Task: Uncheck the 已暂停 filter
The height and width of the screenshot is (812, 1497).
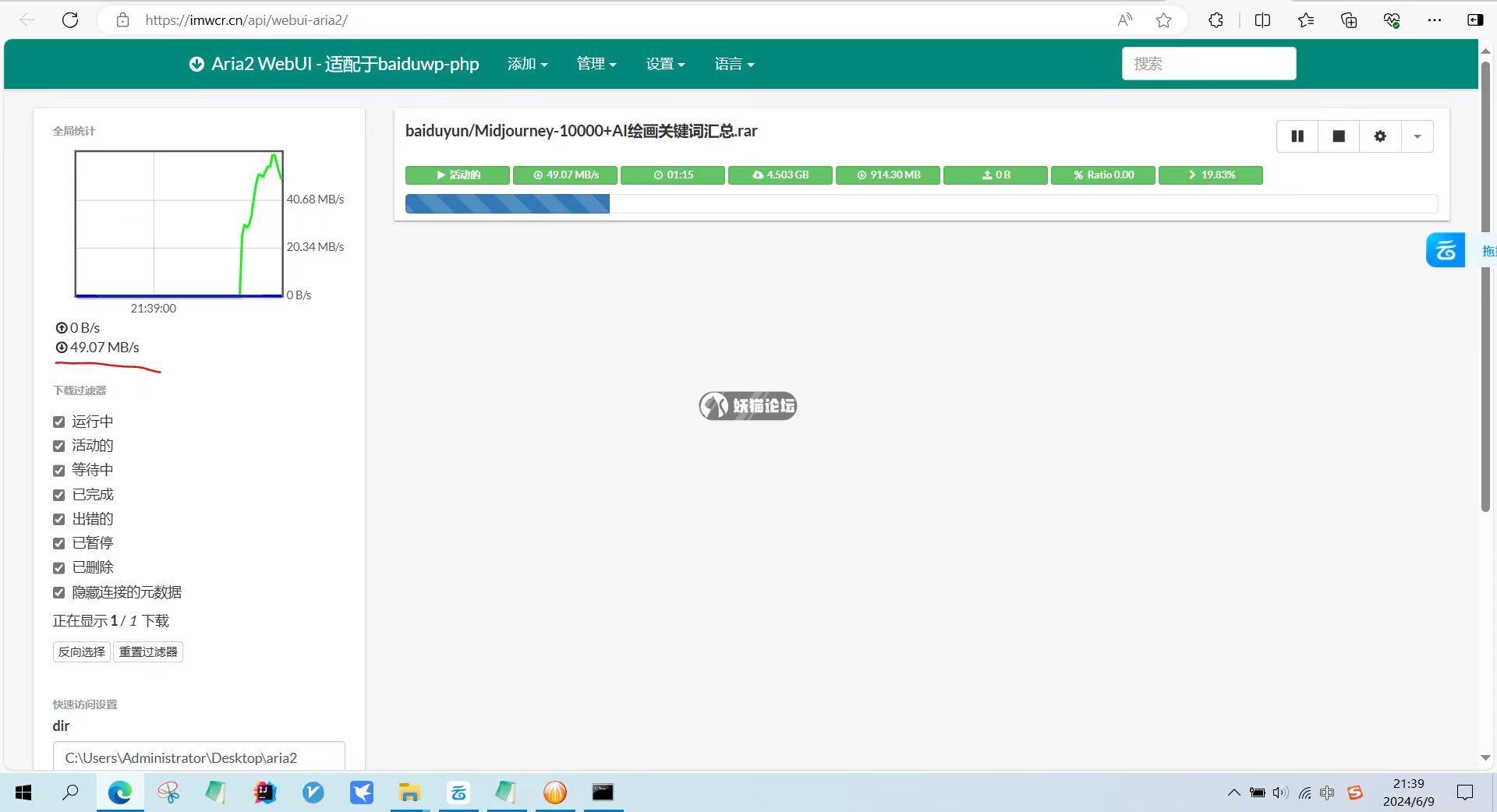Action: tap(58, 543)
